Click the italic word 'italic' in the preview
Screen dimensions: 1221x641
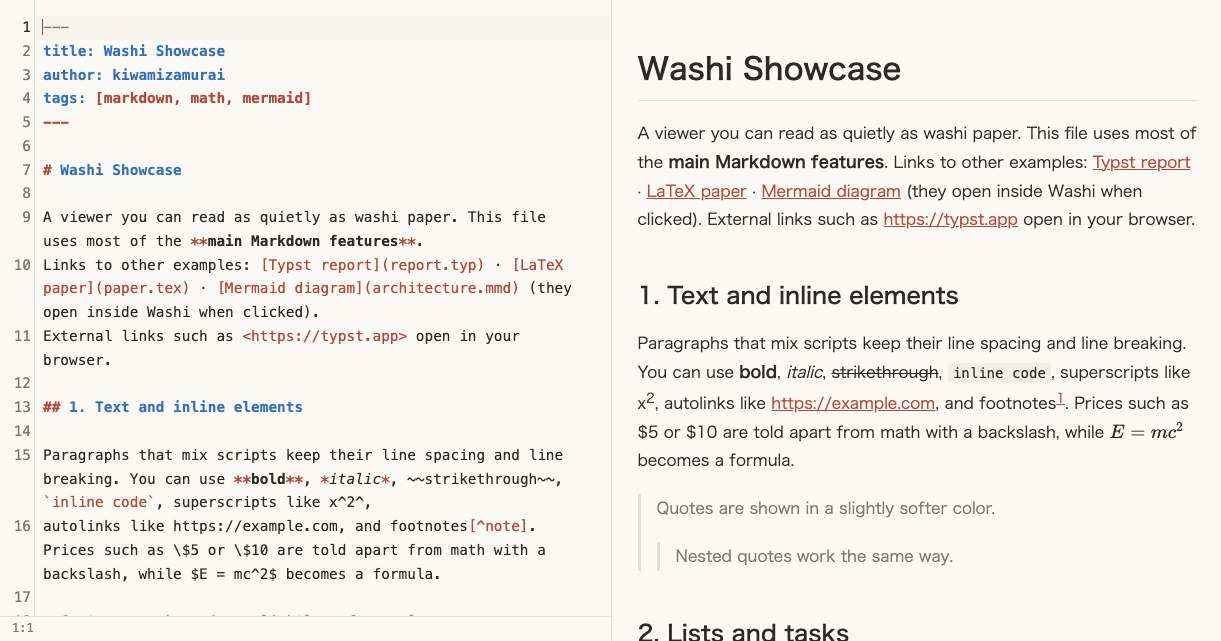pos(804,373)
